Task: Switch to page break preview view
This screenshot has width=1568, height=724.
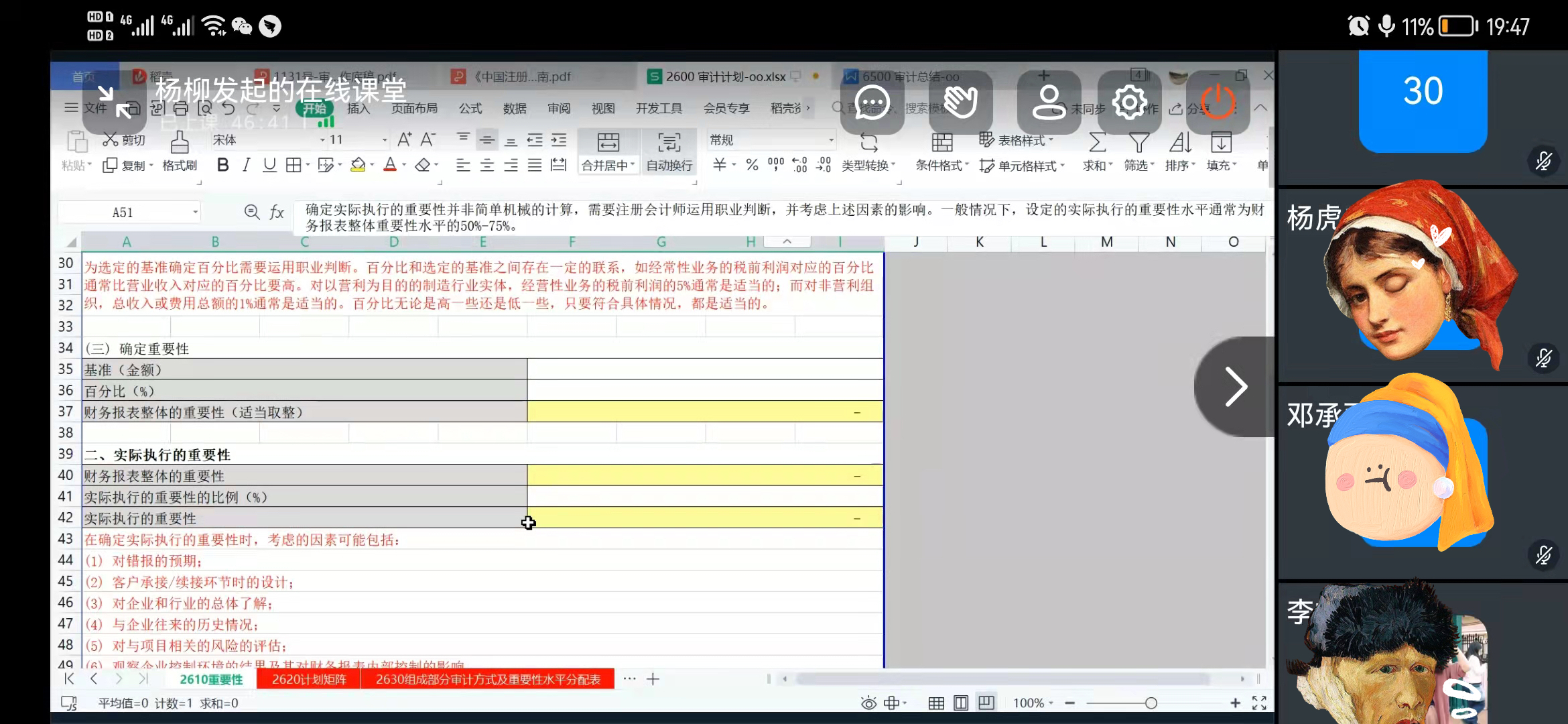Action: (x=986, y=703)
